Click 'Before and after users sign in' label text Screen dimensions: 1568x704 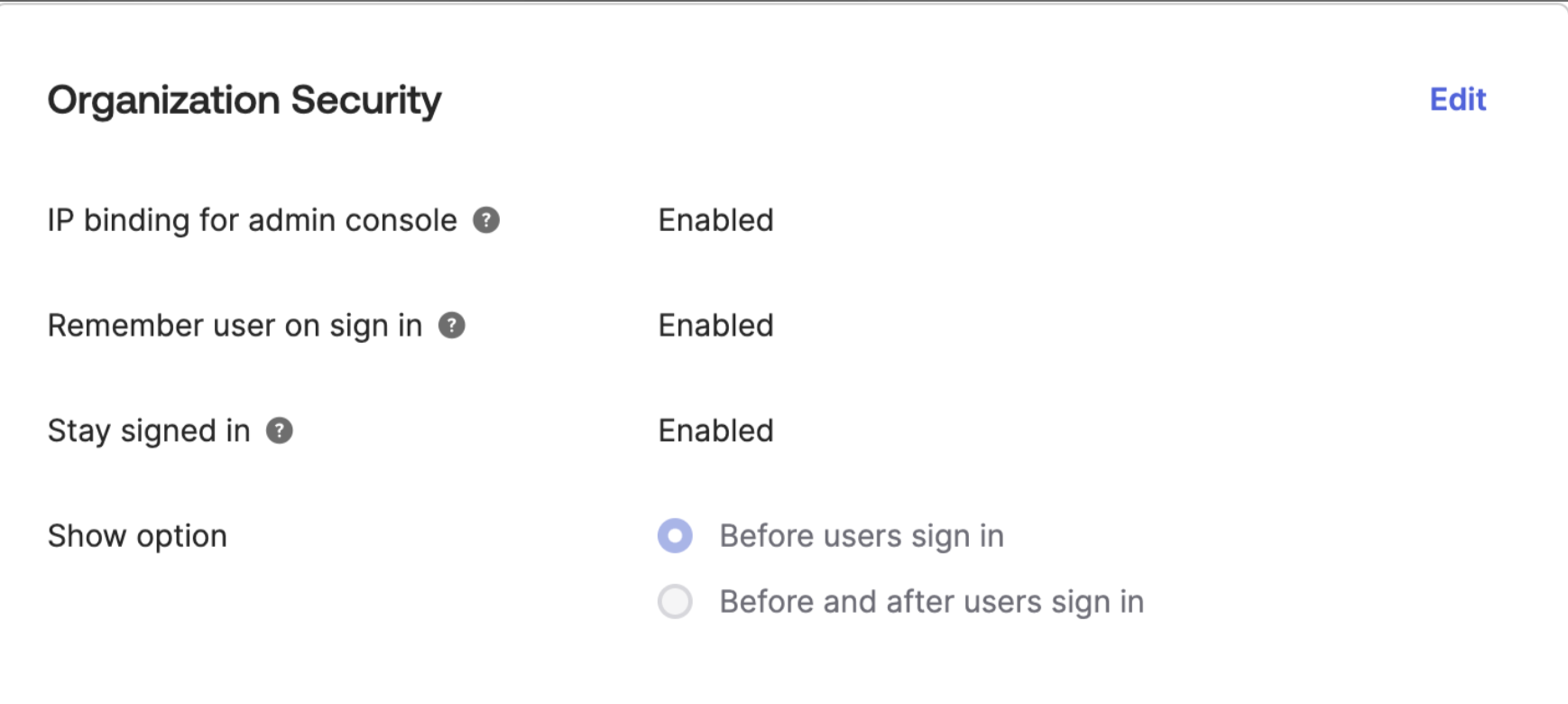tap(931, 602)
